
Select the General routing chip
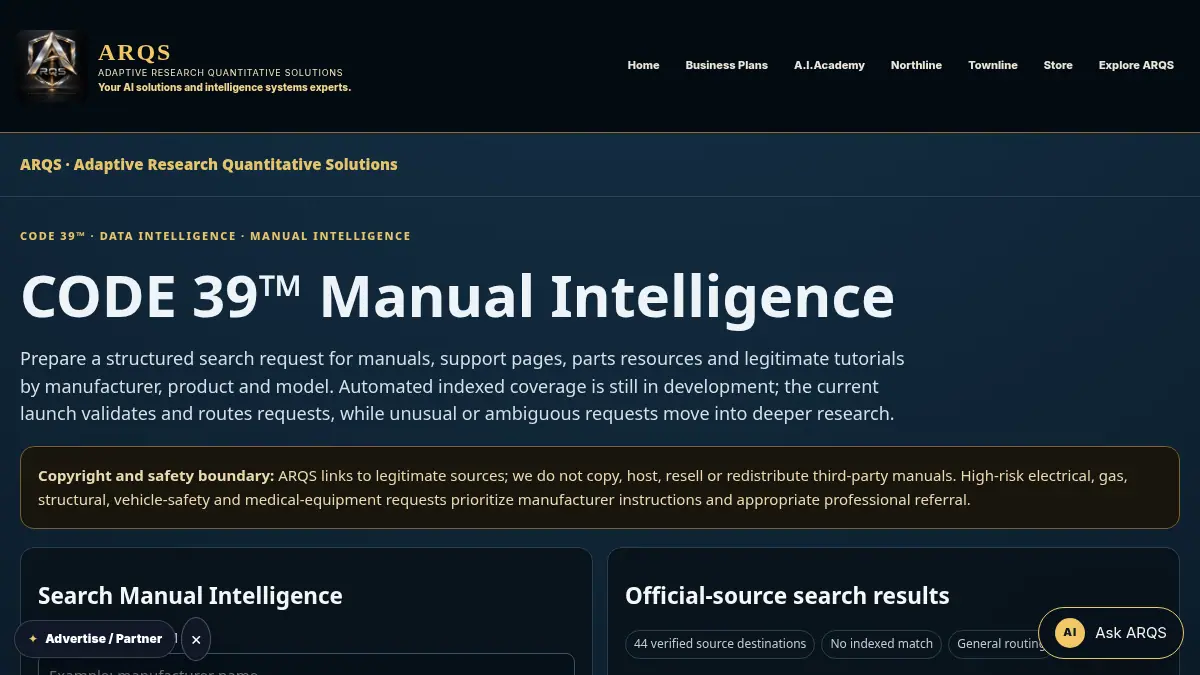pyautogui.click(x=1000, y=644)
